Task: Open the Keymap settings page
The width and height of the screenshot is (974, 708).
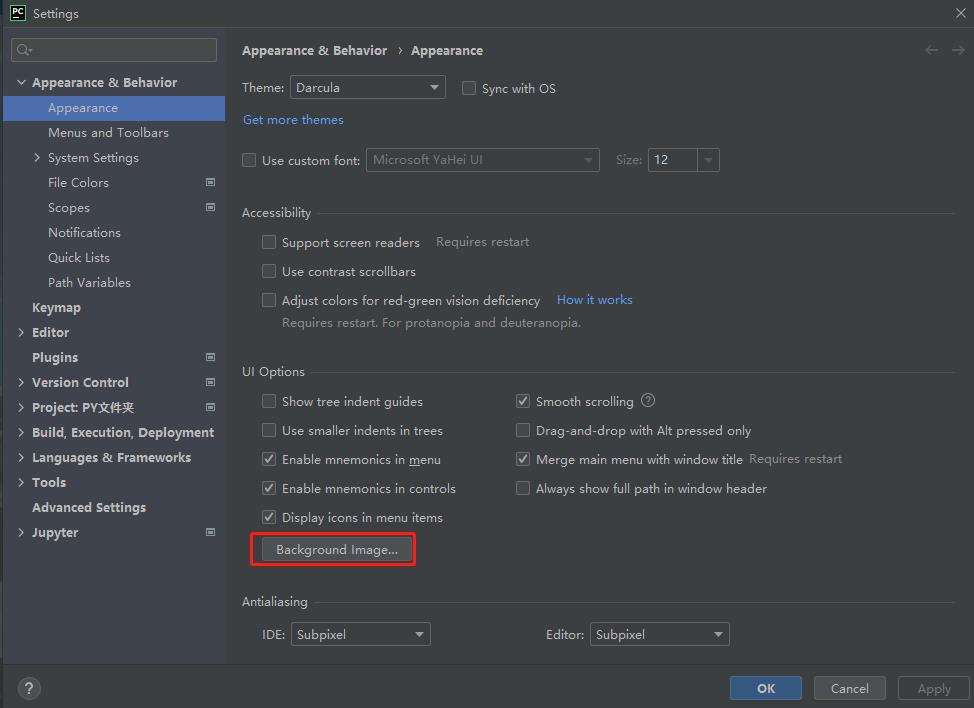Action: click(56, 307)
